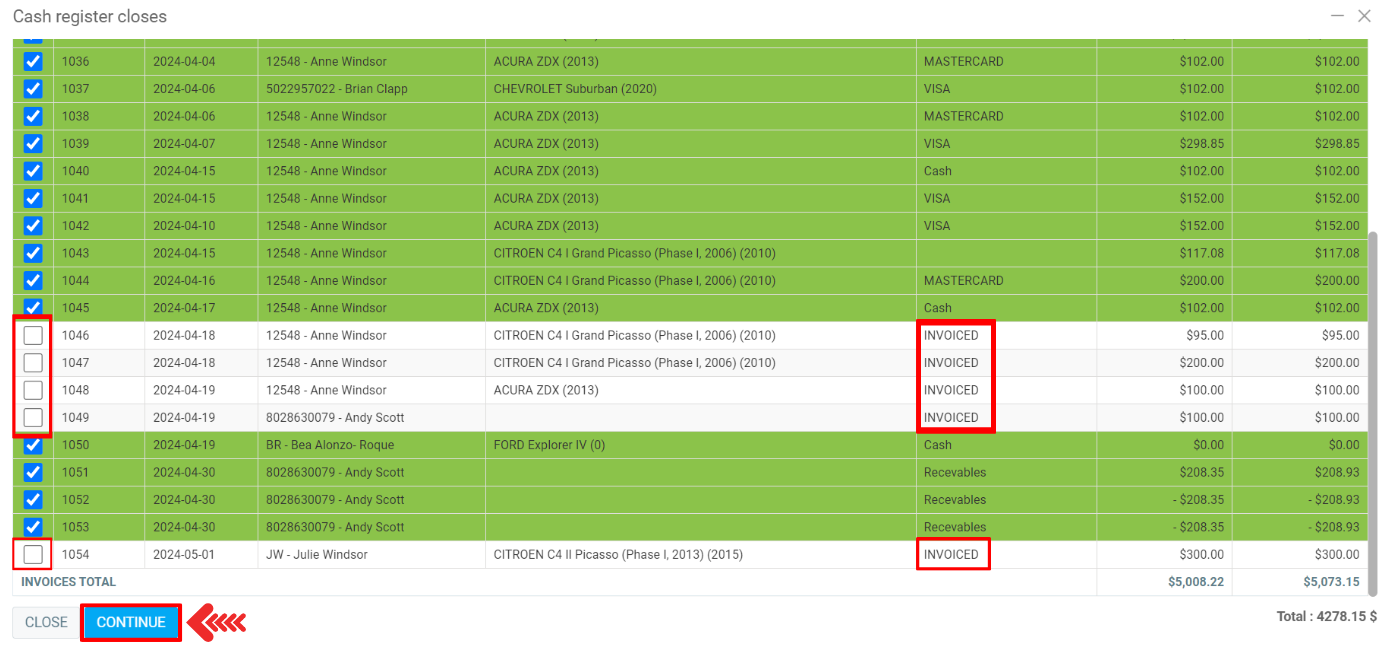Click the INVOICED status on row 1054
1382x649 pixels.
tap(951, 554)
